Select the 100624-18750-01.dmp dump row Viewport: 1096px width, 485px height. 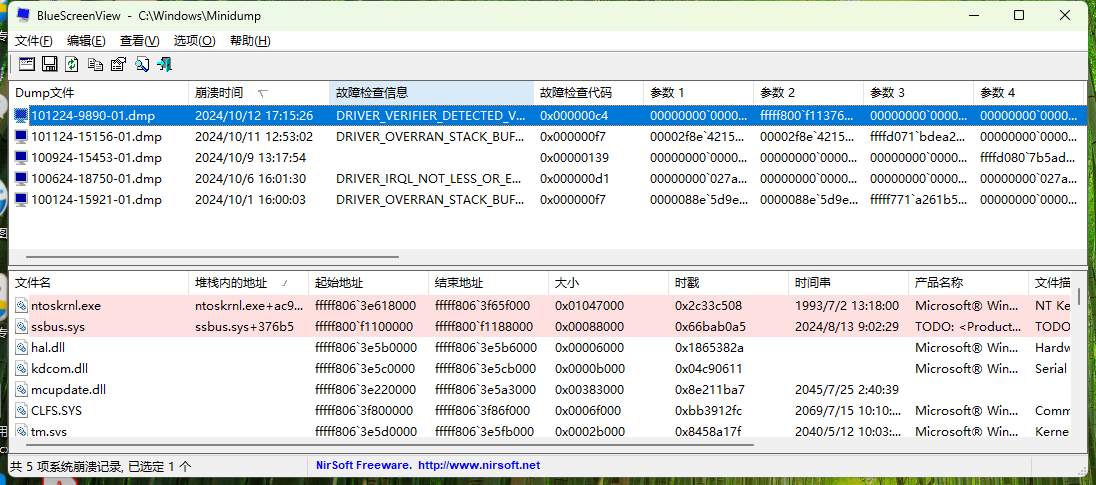point(548,178)
